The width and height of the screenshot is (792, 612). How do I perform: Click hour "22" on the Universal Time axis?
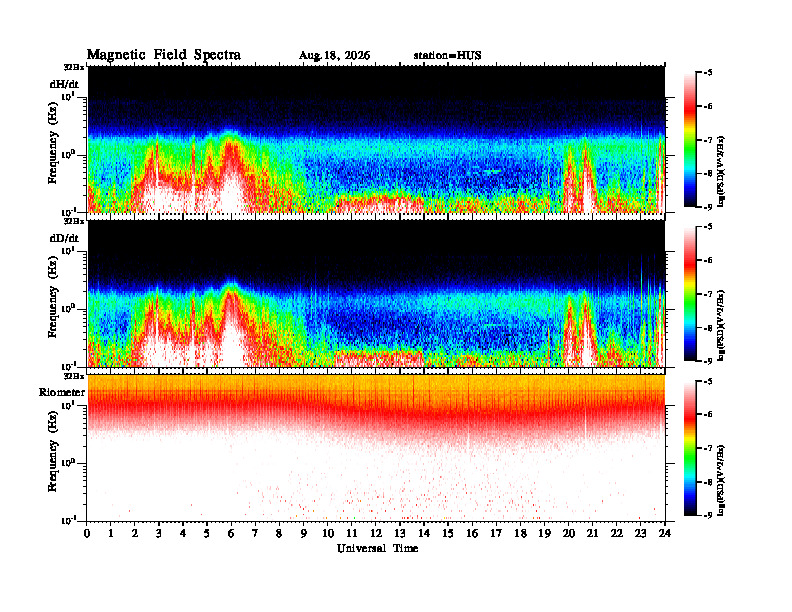(x=617, y=533)
